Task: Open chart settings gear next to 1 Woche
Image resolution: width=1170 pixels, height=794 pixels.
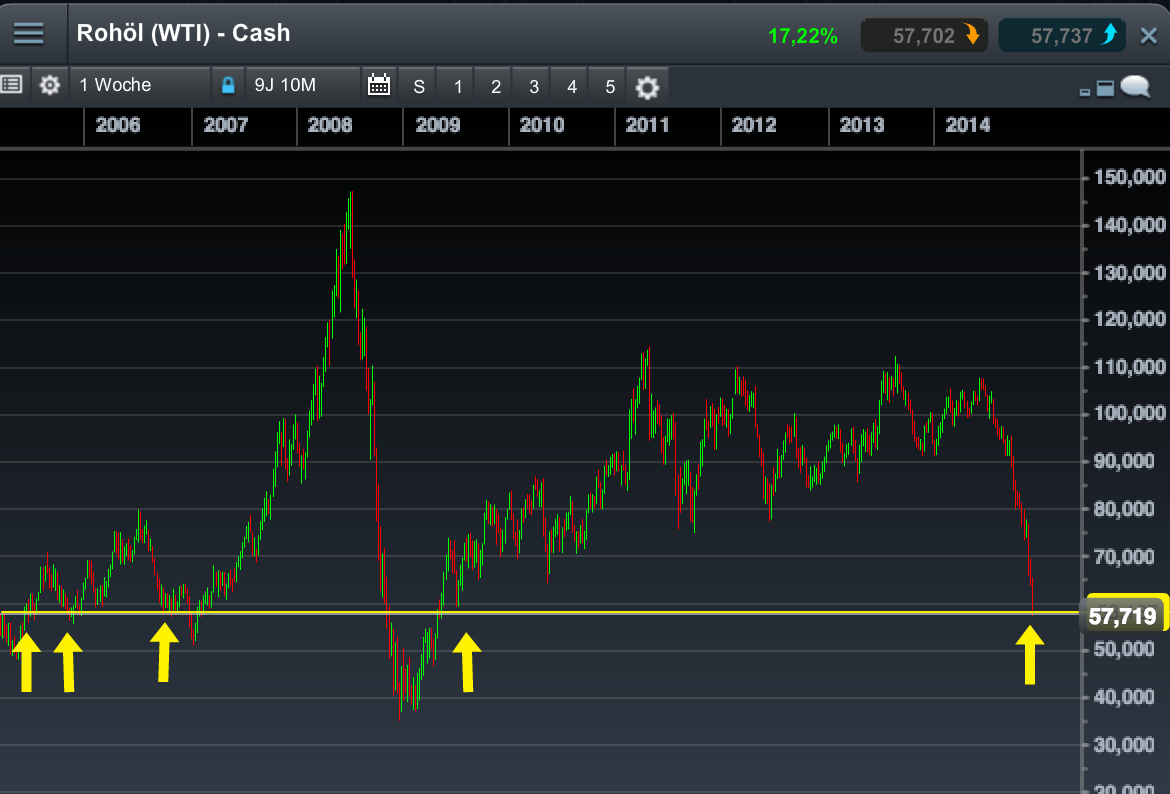Action: tap(49, 85)
